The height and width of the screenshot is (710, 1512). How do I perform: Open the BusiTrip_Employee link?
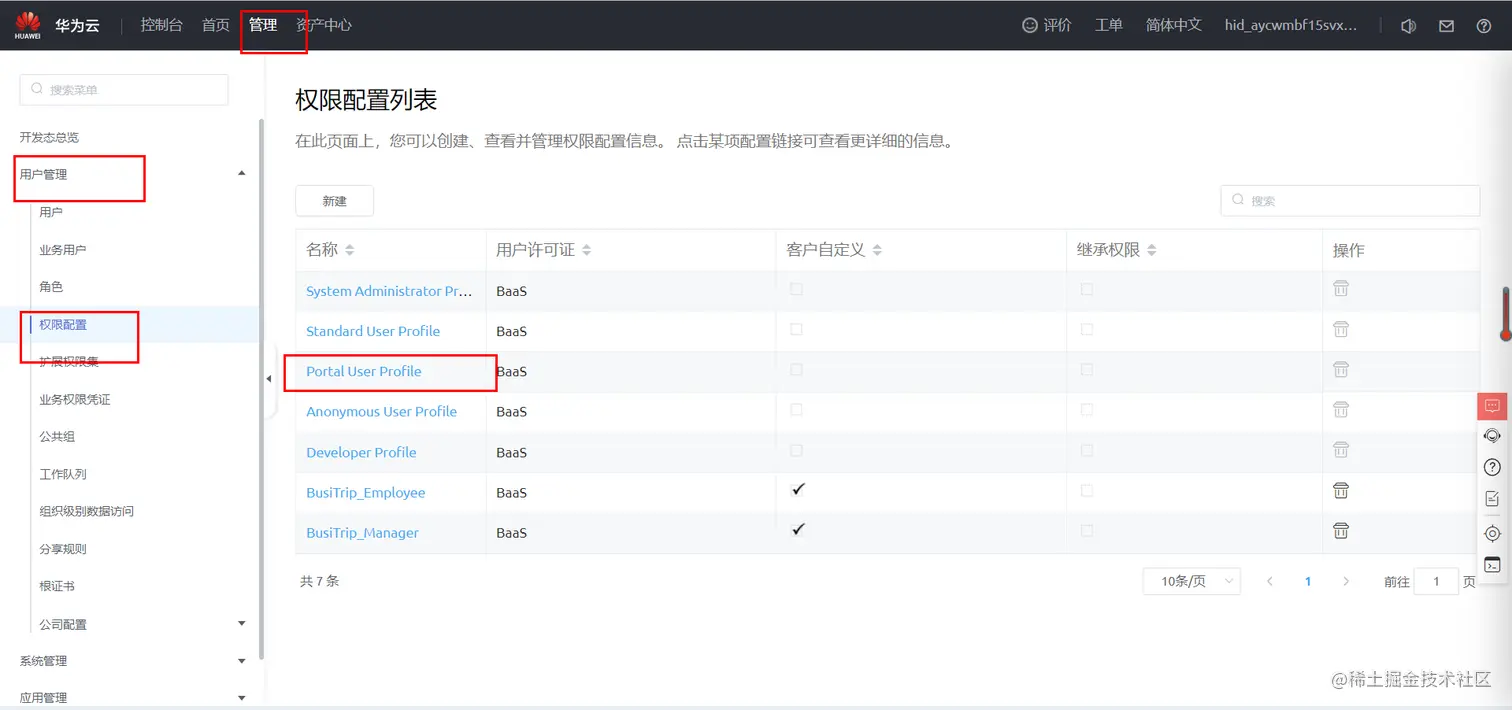pyautogui.click(x=366, y=492)
